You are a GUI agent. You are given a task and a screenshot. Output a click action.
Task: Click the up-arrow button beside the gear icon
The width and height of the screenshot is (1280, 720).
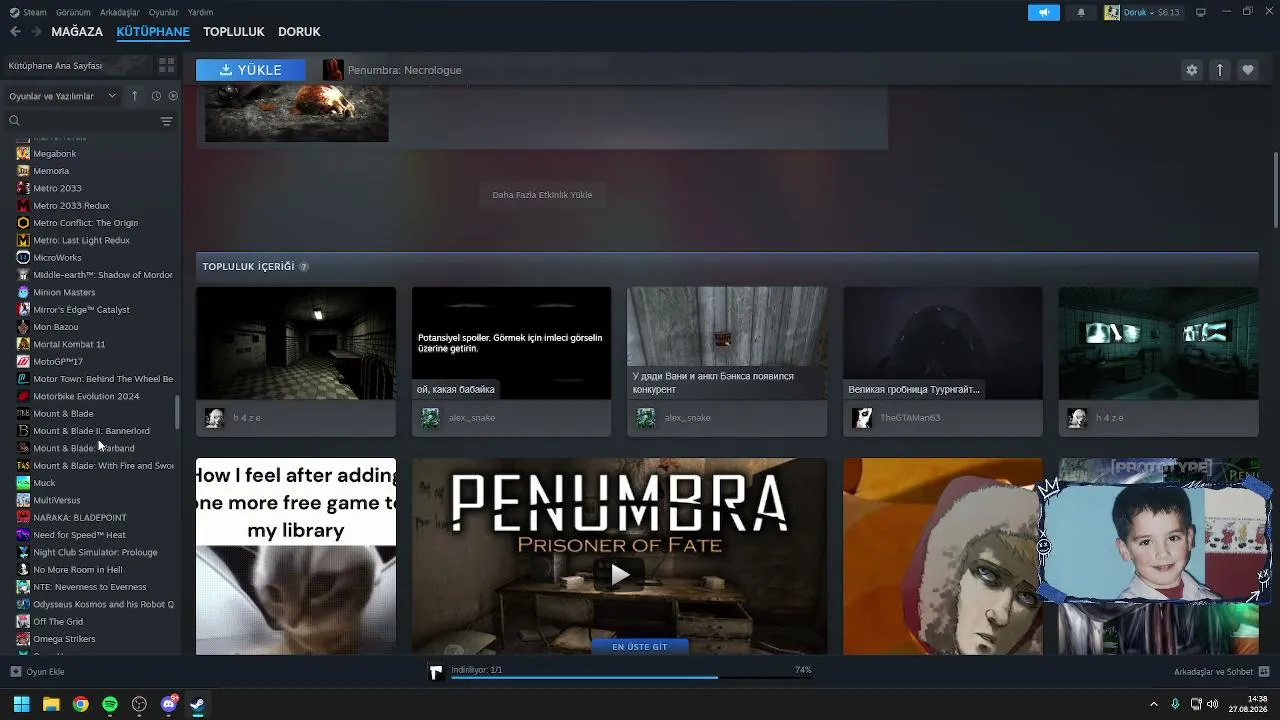pos(1220,70)
